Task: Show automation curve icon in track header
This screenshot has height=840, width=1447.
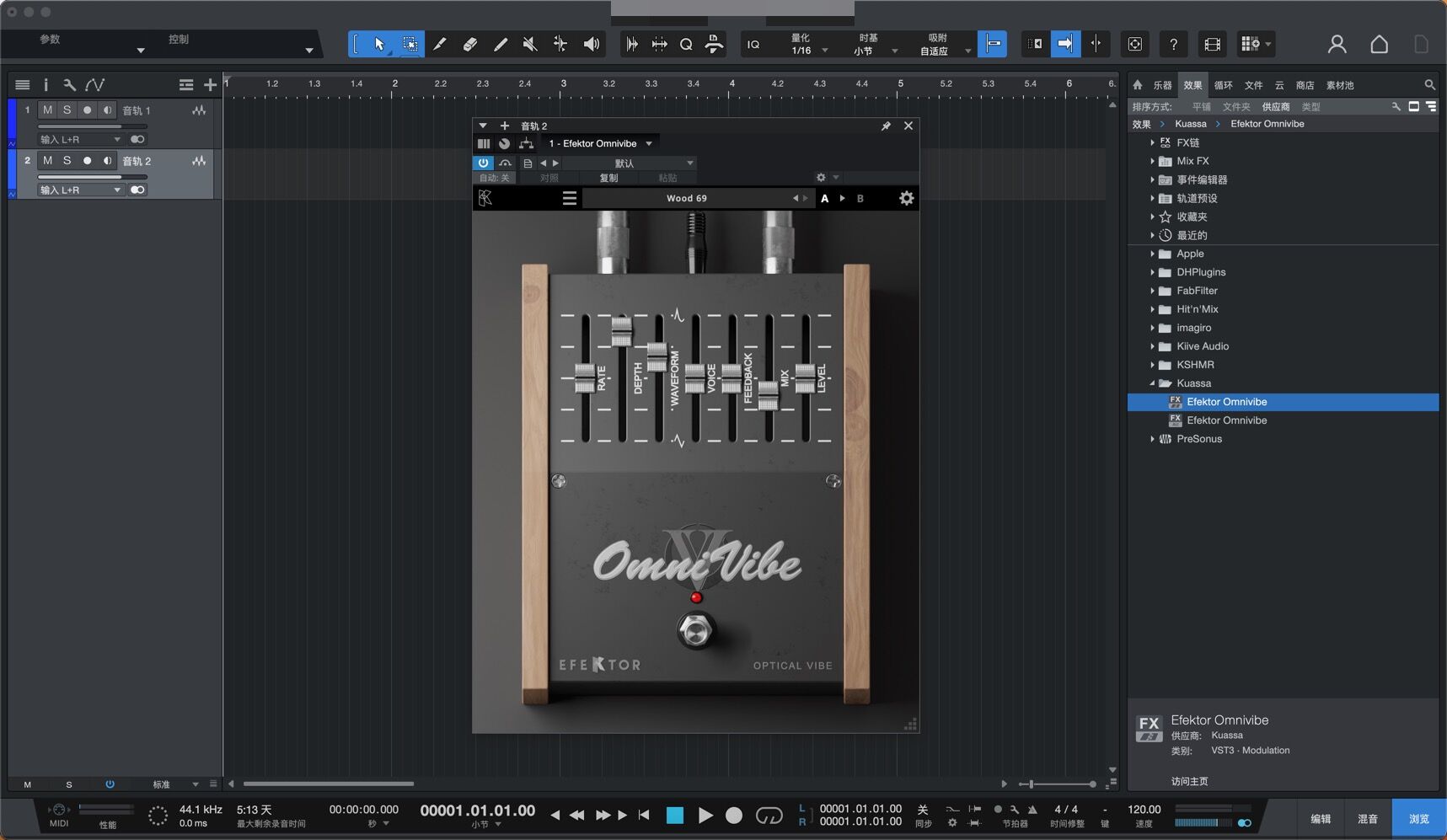Action: point(95,84)
